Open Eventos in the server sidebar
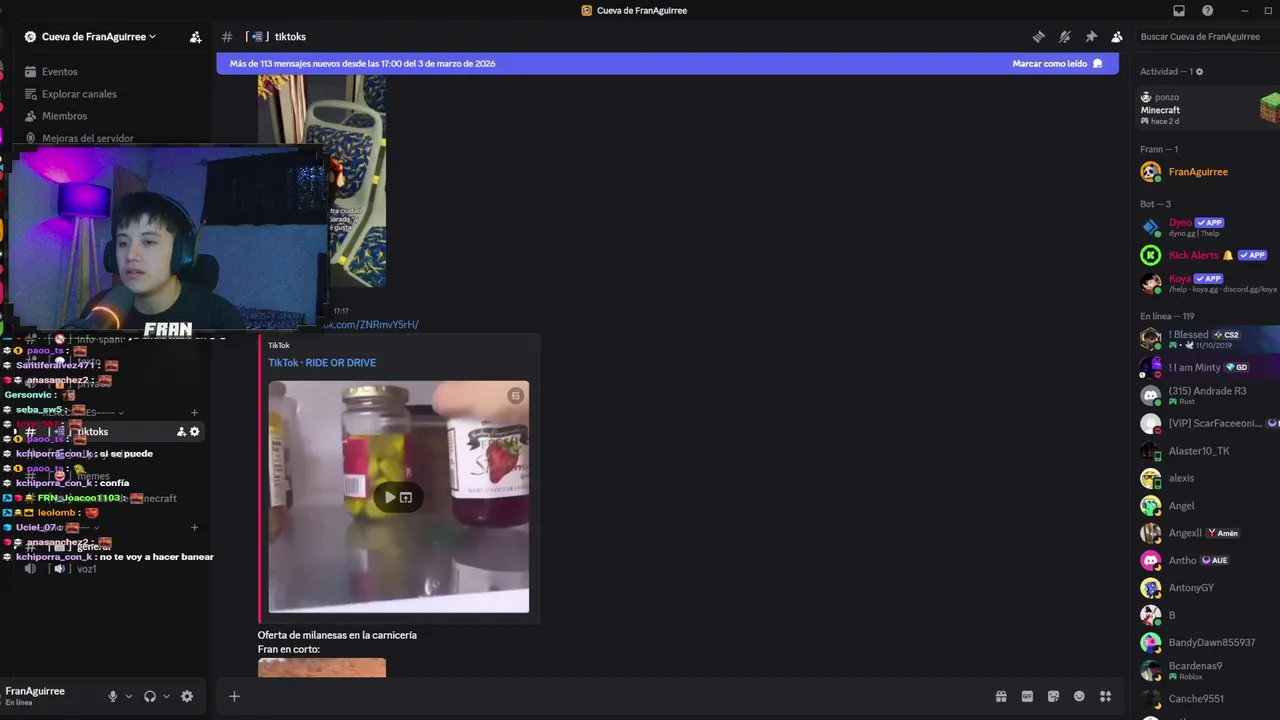The height and width of the screenshot is (720, 1280). [59, 72]
